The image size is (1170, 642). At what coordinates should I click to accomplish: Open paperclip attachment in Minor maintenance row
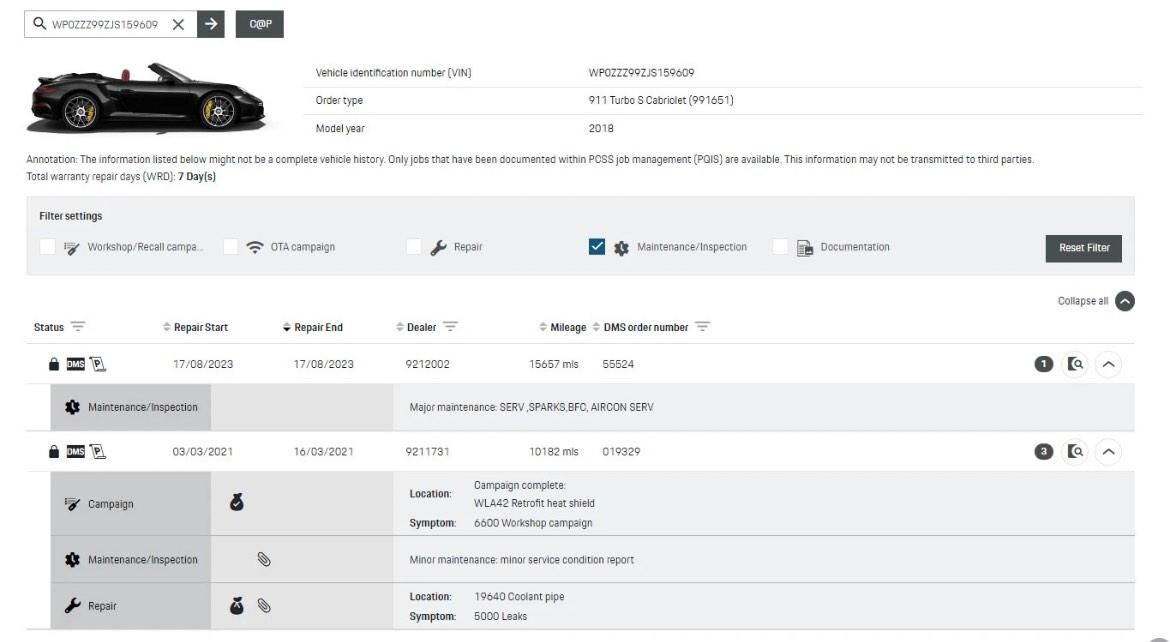(263, 559)
